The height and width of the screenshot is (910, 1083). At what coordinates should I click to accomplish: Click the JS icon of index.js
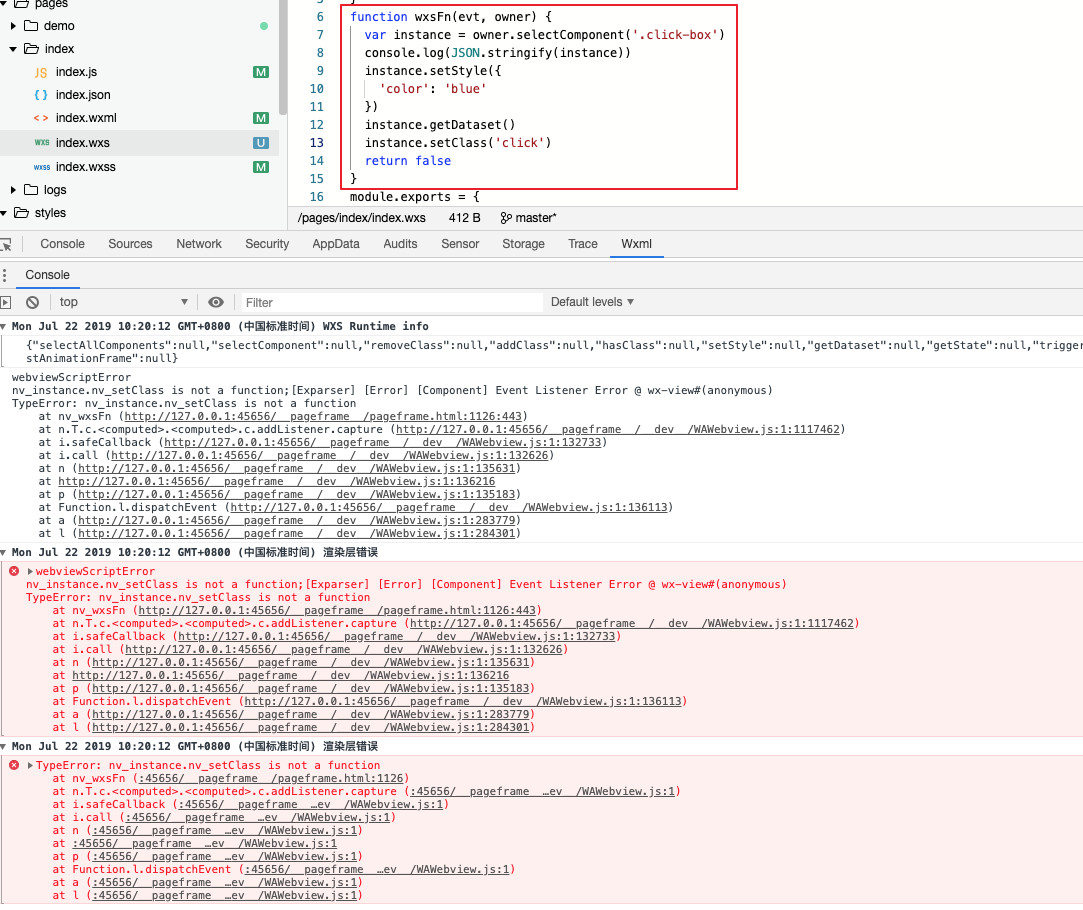click(41, 72)
